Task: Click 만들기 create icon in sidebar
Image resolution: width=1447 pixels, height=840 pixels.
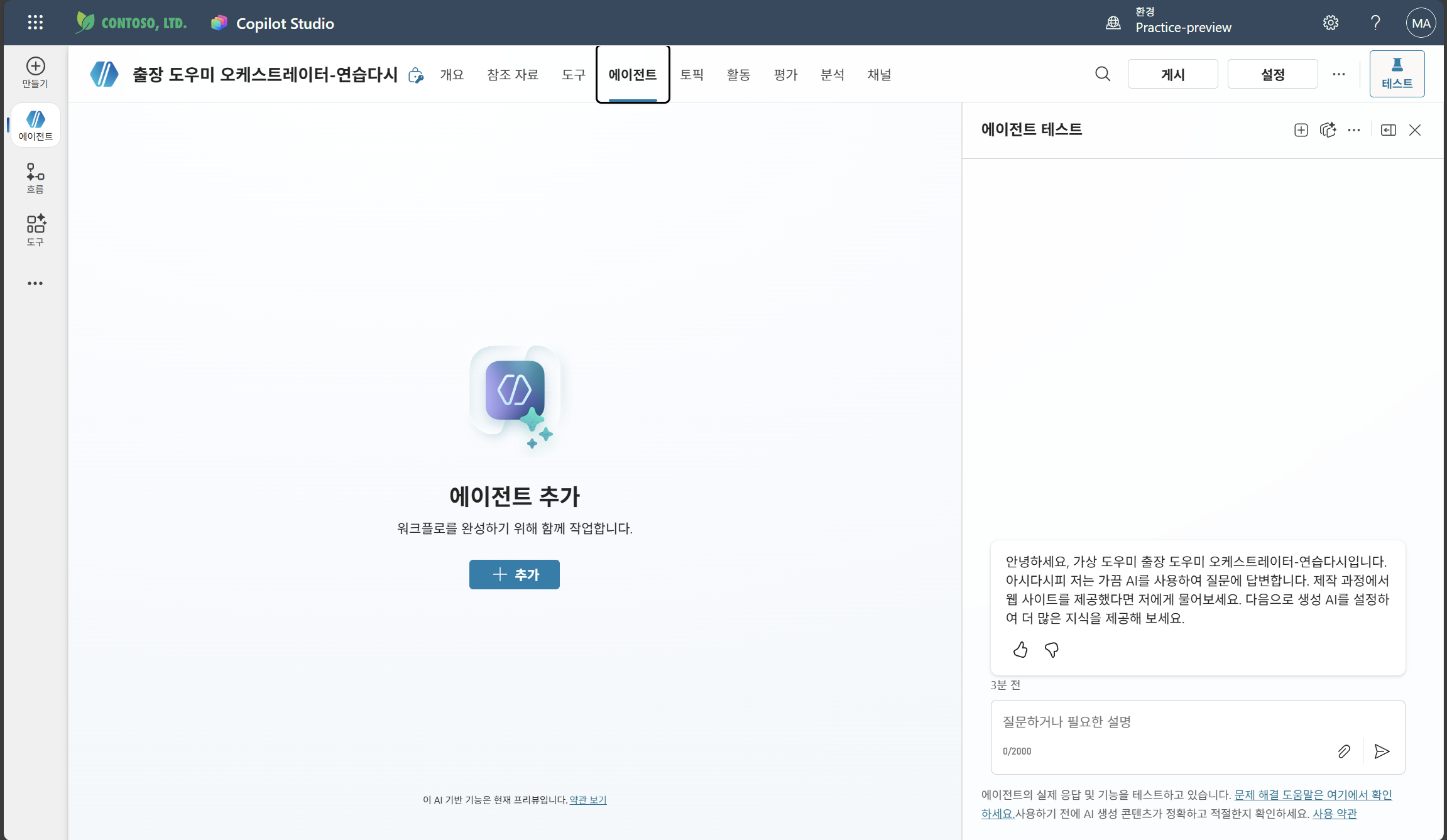Action: pyautogui.click(x=35, y=72)
